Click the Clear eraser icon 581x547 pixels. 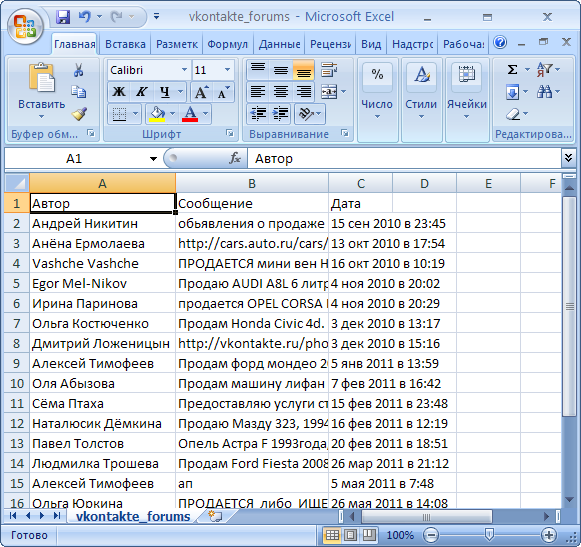click(x=513, y=114)
